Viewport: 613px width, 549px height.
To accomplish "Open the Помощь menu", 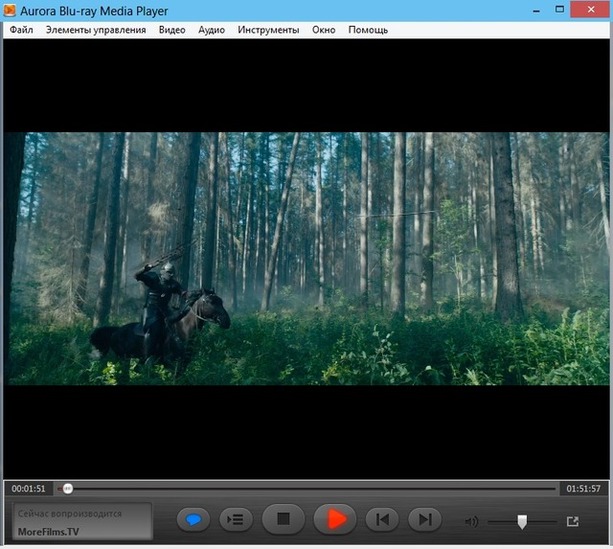I will [368, 30].
